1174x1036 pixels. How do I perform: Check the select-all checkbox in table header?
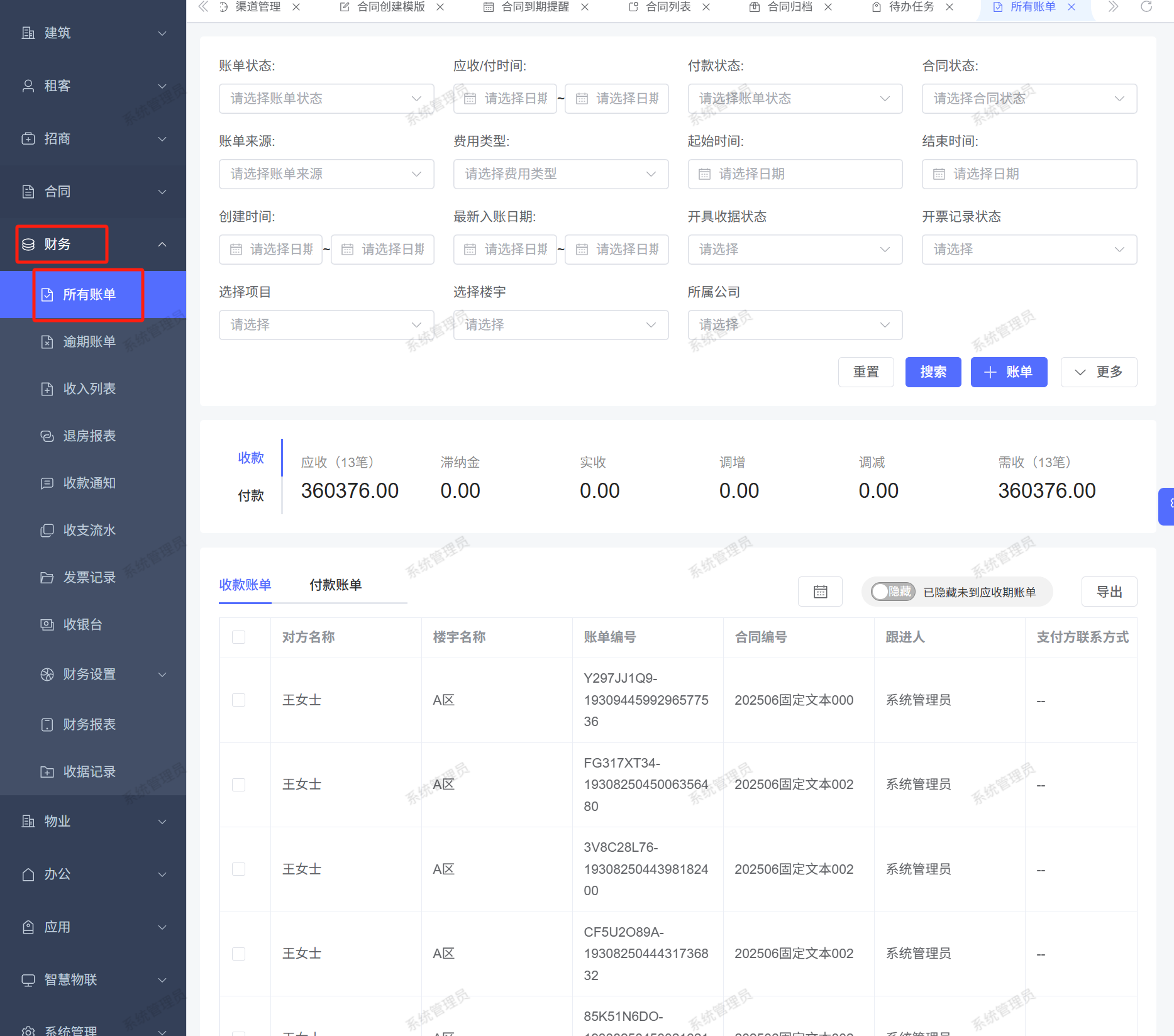click(239, 637)
